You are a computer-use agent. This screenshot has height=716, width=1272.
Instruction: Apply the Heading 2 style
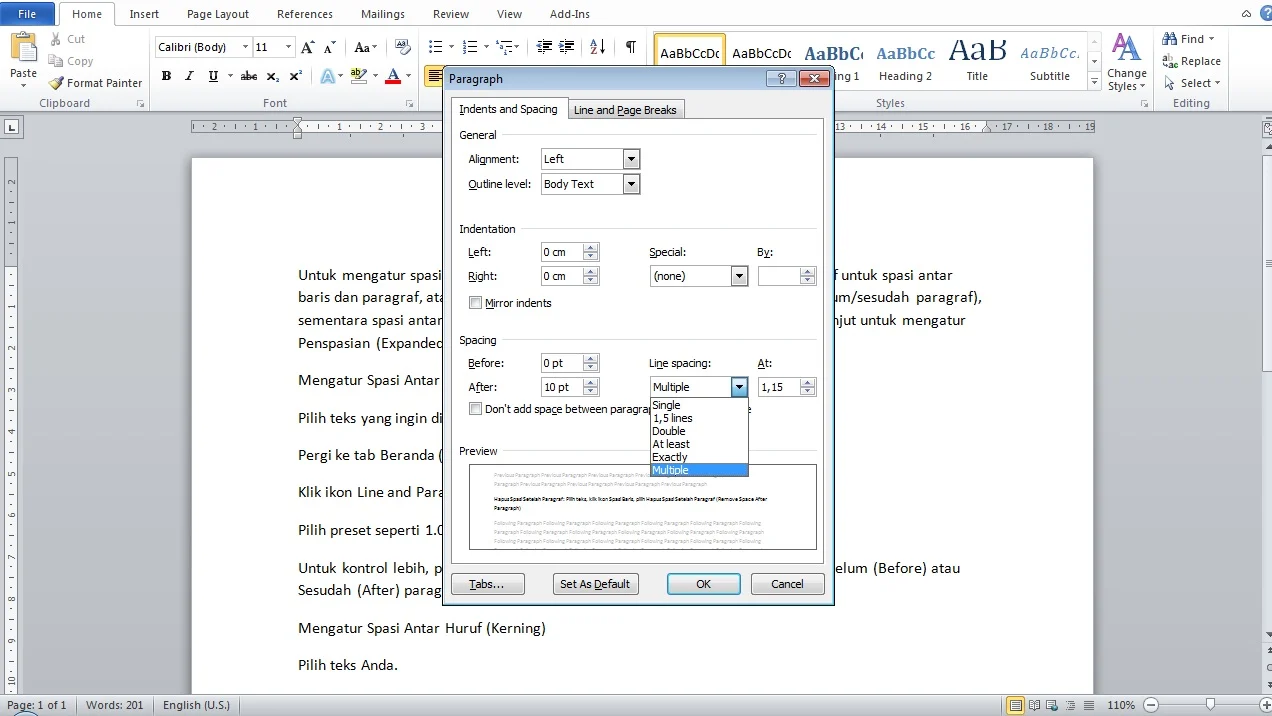(x=906, y=61)
